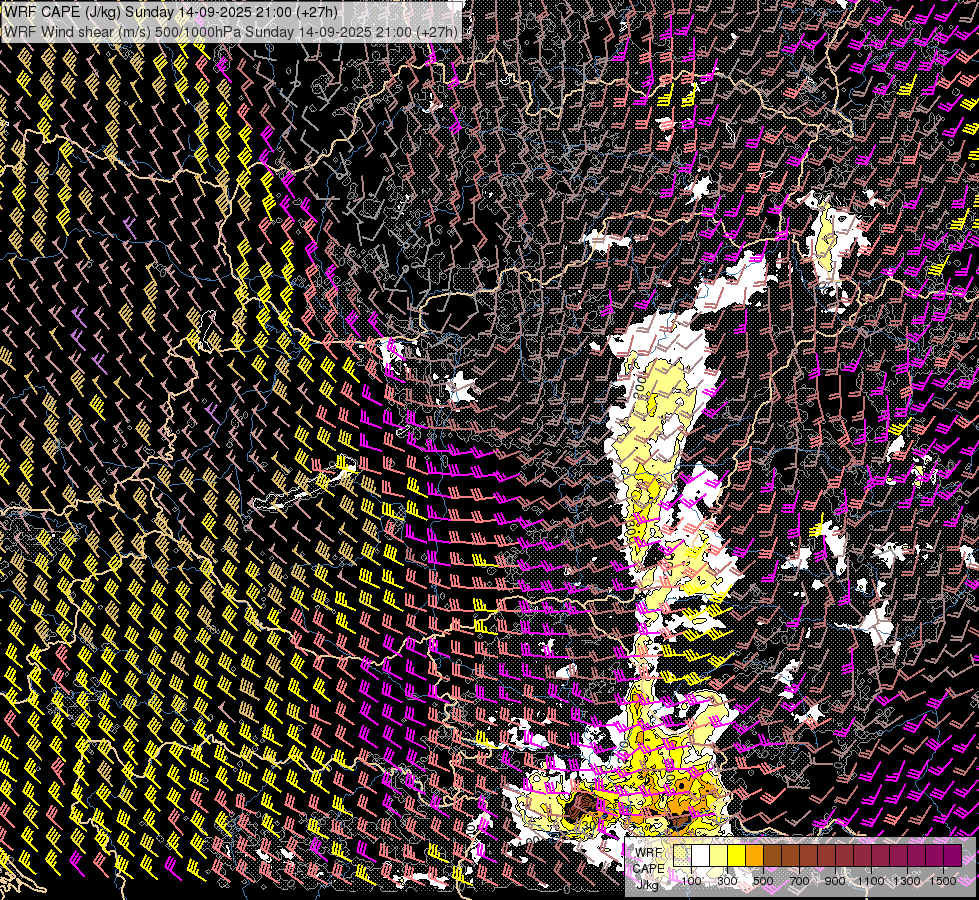
Task: Pick the white swatch in the CAPE legend
Action: coord(700,856)
